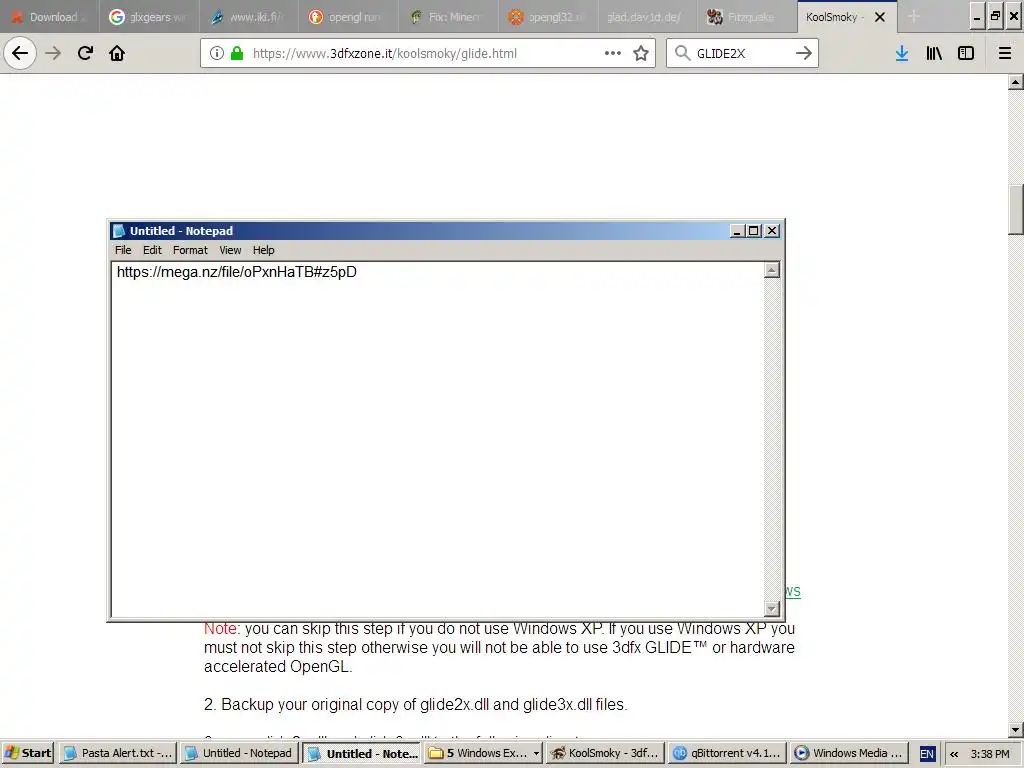The width and height of the screenshot is (1024, 768).
Task: Close the KoolSmoky tab
Action: pyautogui.click(x=880, y=17)
